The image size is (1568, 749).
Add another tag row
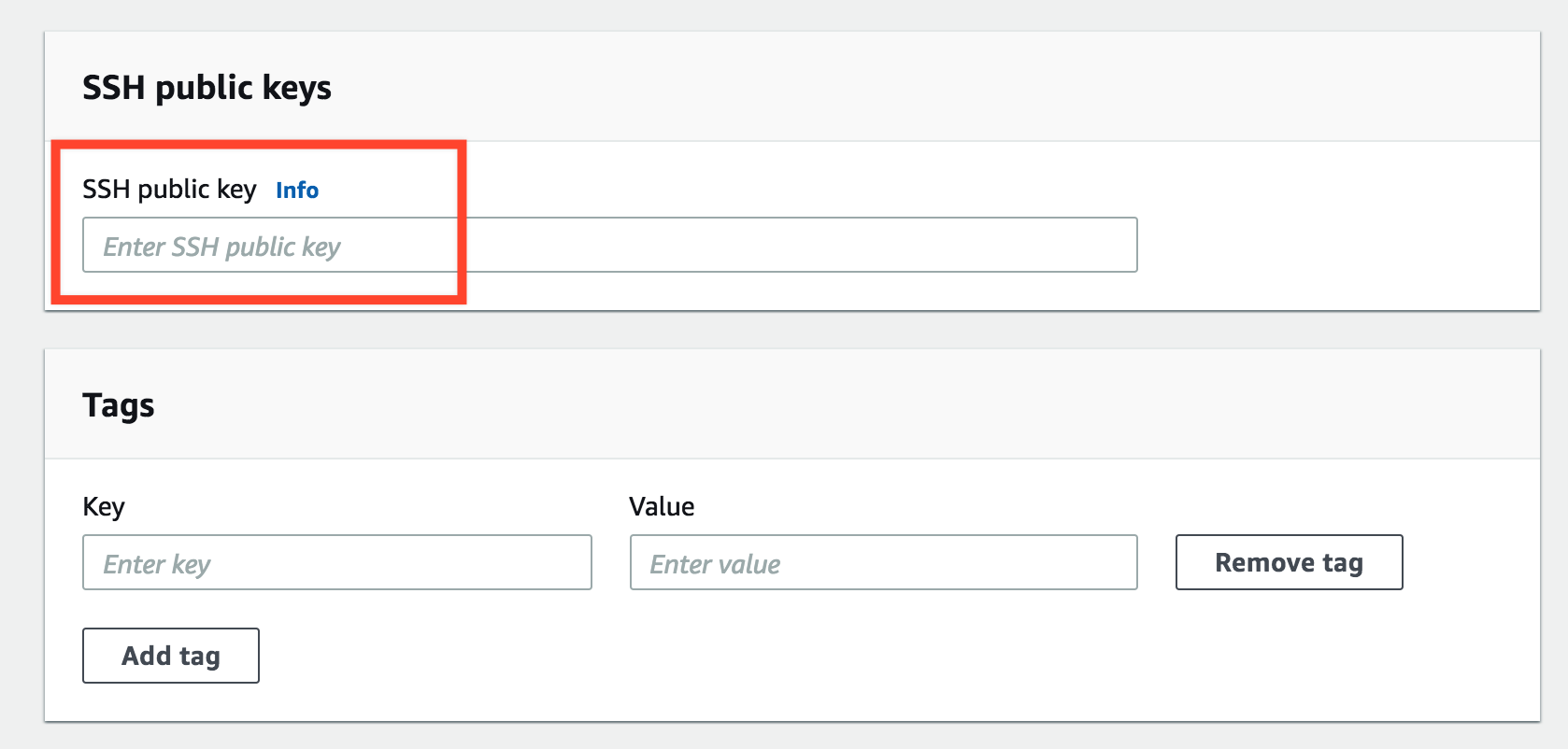(171, 656)
